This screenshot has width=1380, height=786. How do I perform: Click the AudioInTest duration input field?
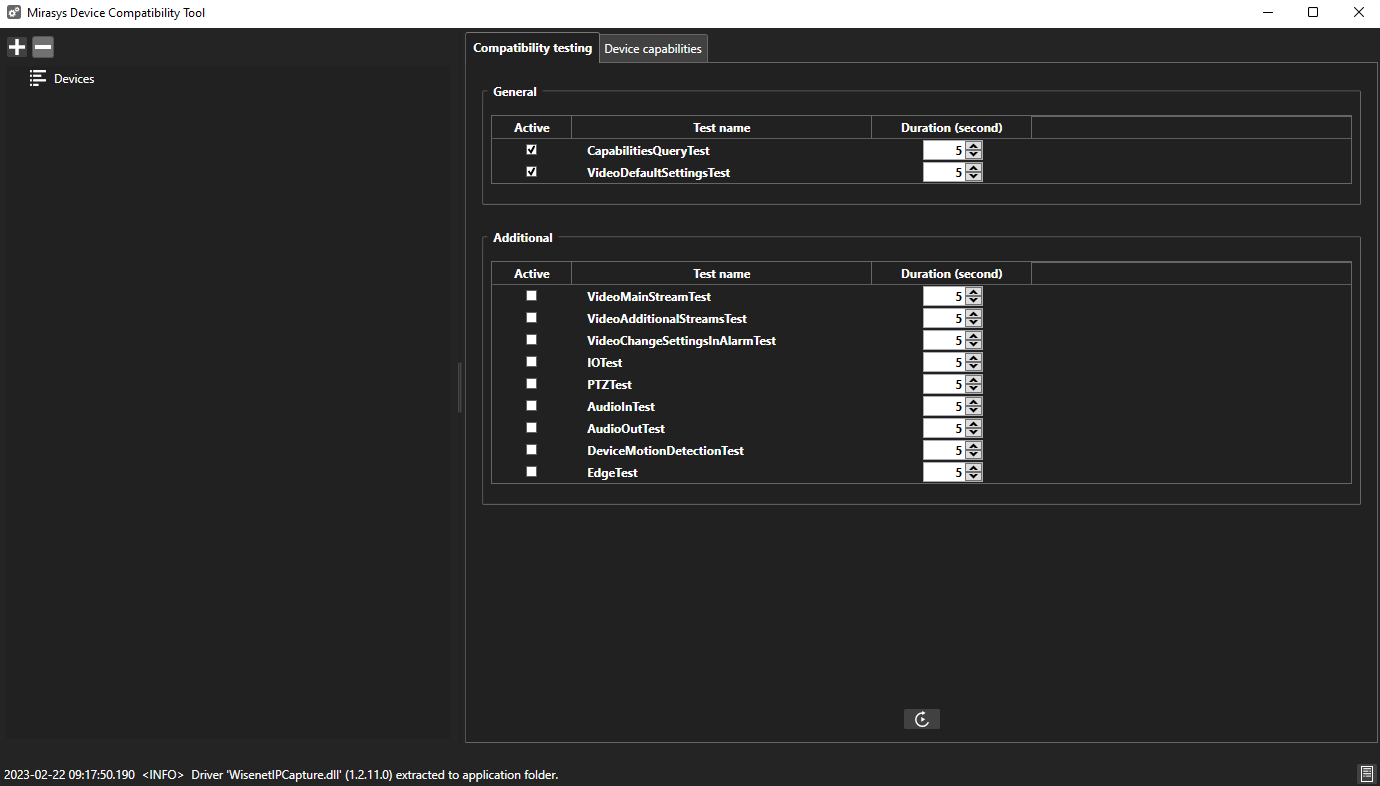[944, 407]
